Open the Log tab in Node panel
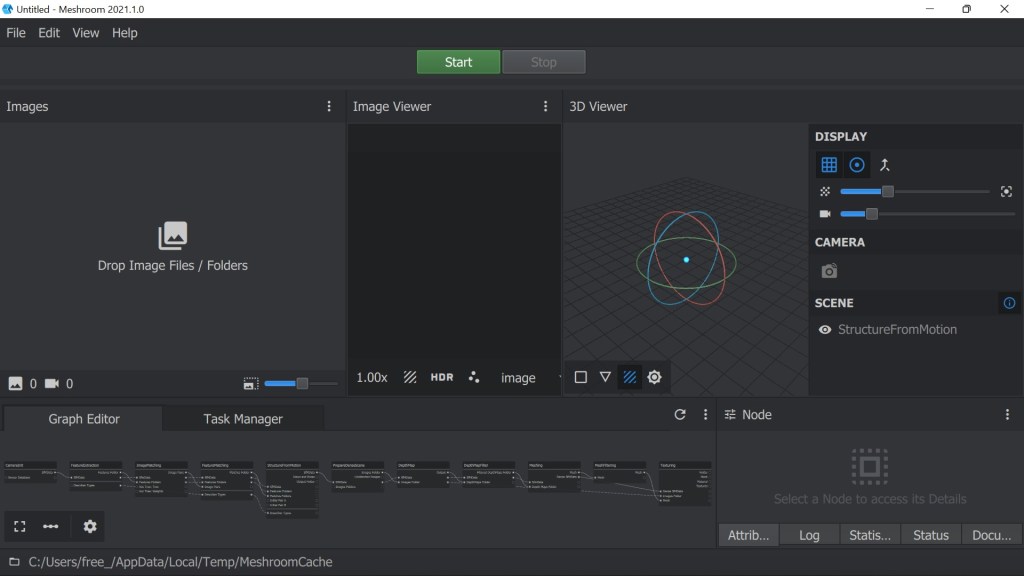Screen dimensions: 1024x576 pyautogui.click(x=809, y=535)
